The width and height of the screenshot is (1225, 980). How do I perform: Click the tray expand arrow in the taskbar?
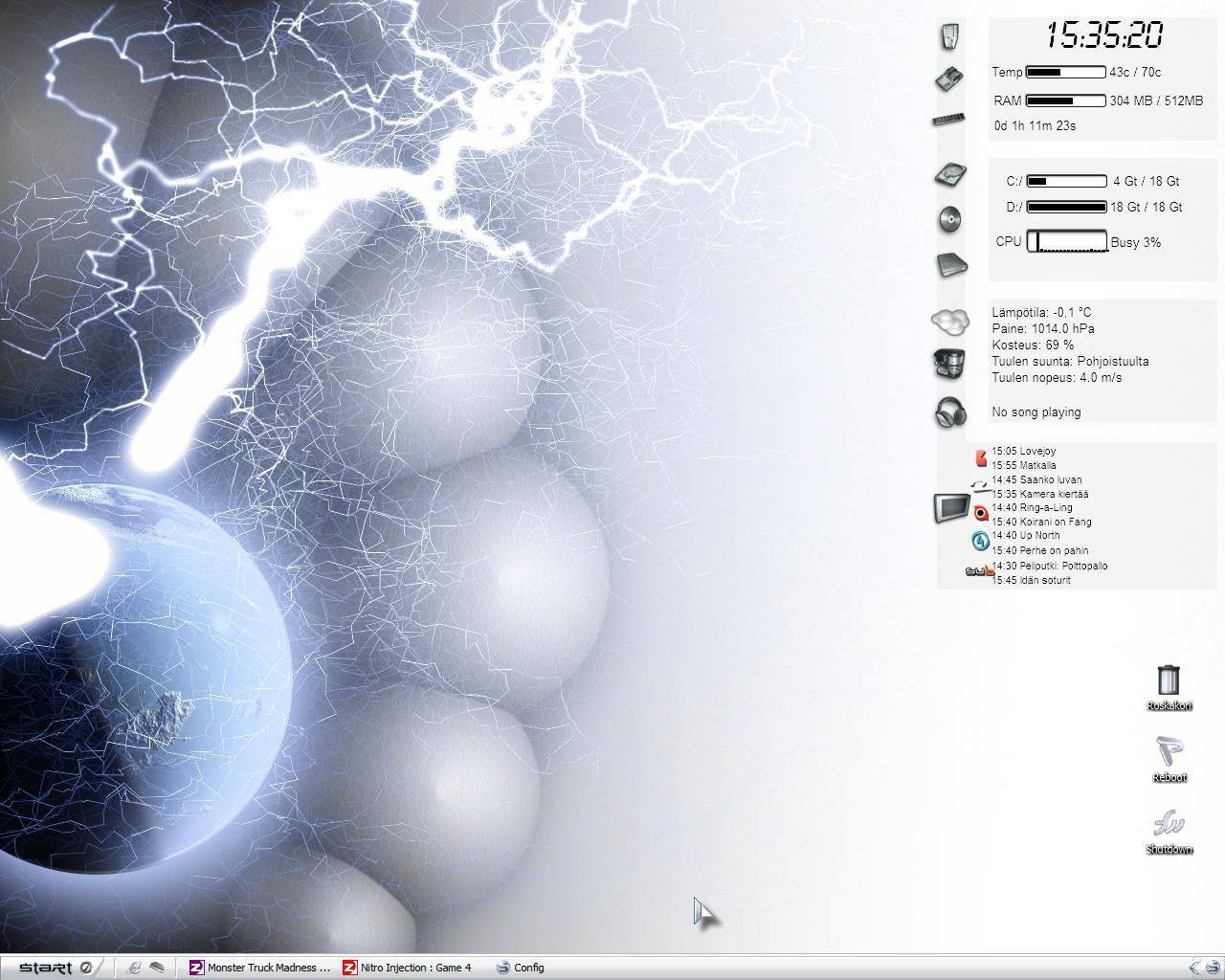coord(1194,968)
